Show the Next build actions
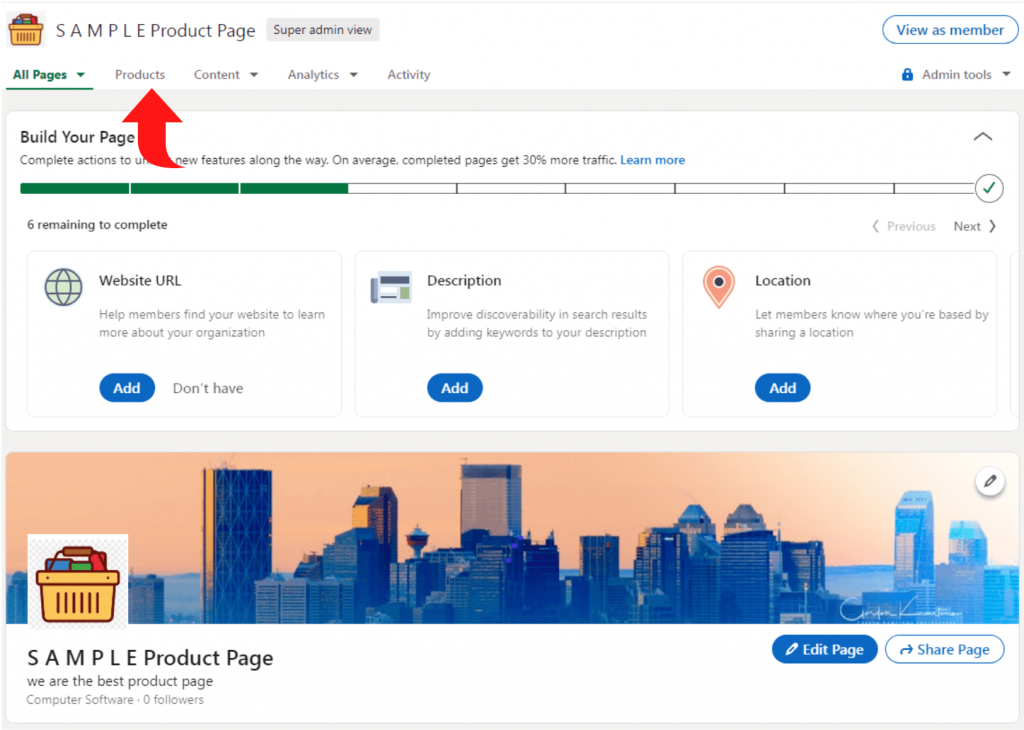Viewport: 1024px width, 730px height. 974,226
